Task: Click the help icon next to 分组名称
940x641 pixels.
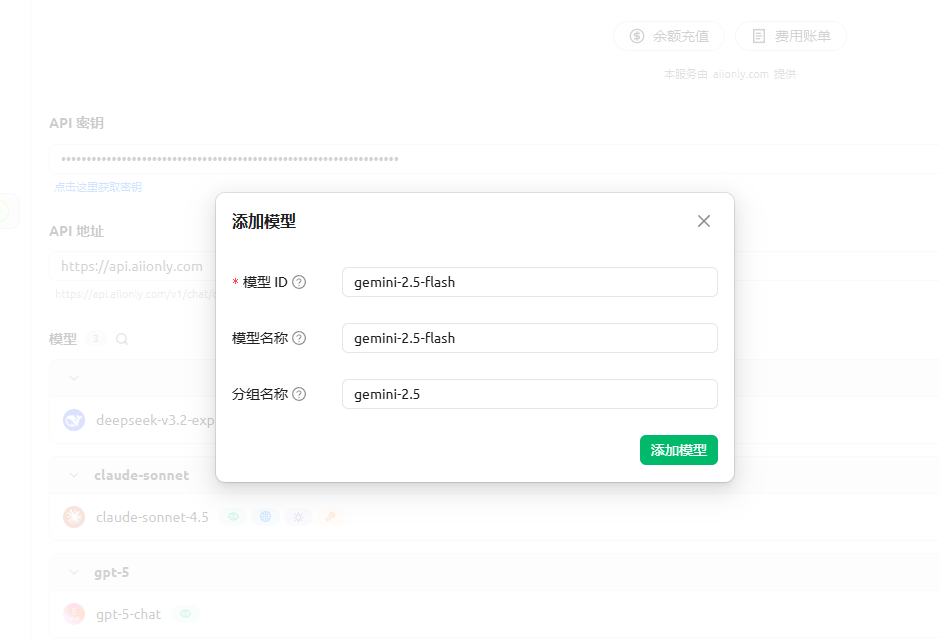Action: coord(299,394)
